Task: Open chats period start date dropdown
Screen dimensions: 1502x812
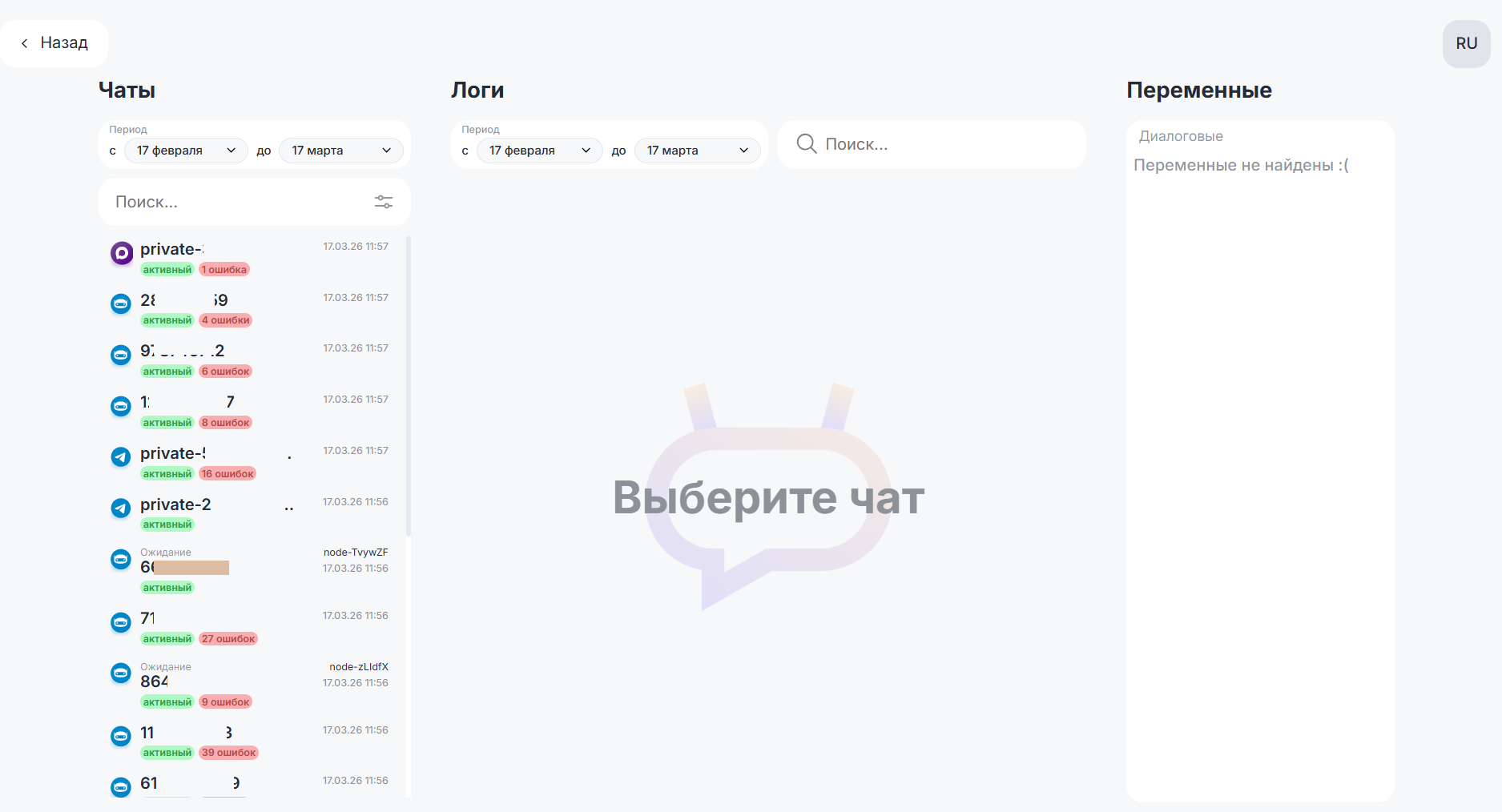Action: click(186, 151)
